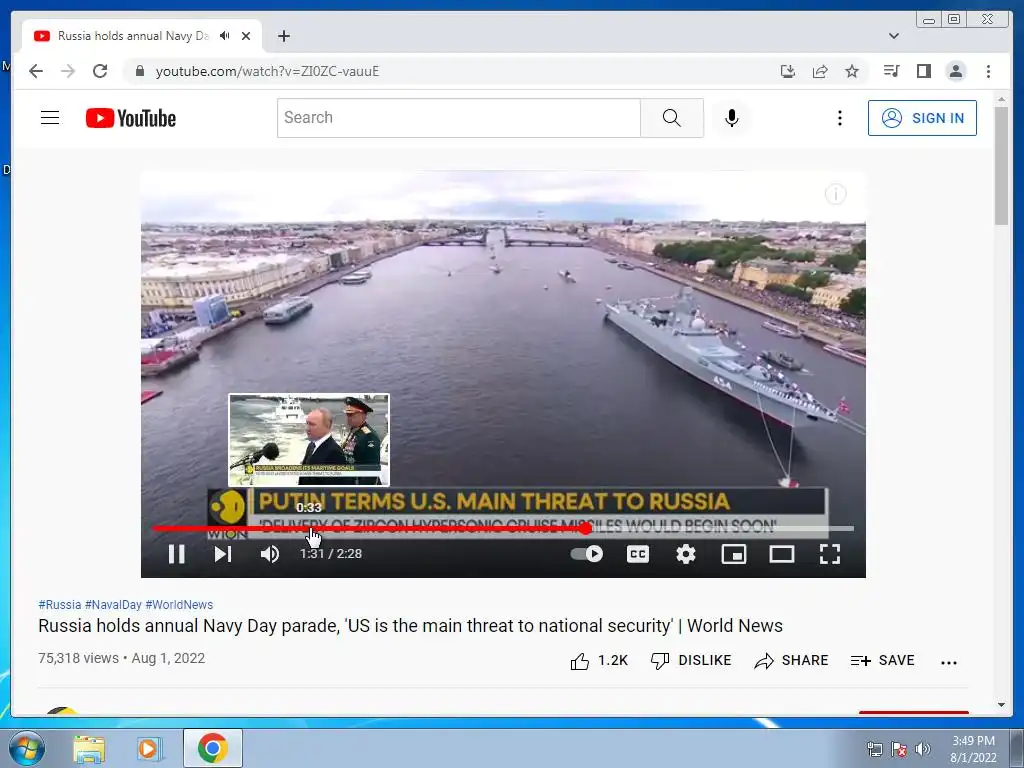This screenshot has height=768, width=1024.
Task: Install app icon in address bar
Action: point(788,71)
